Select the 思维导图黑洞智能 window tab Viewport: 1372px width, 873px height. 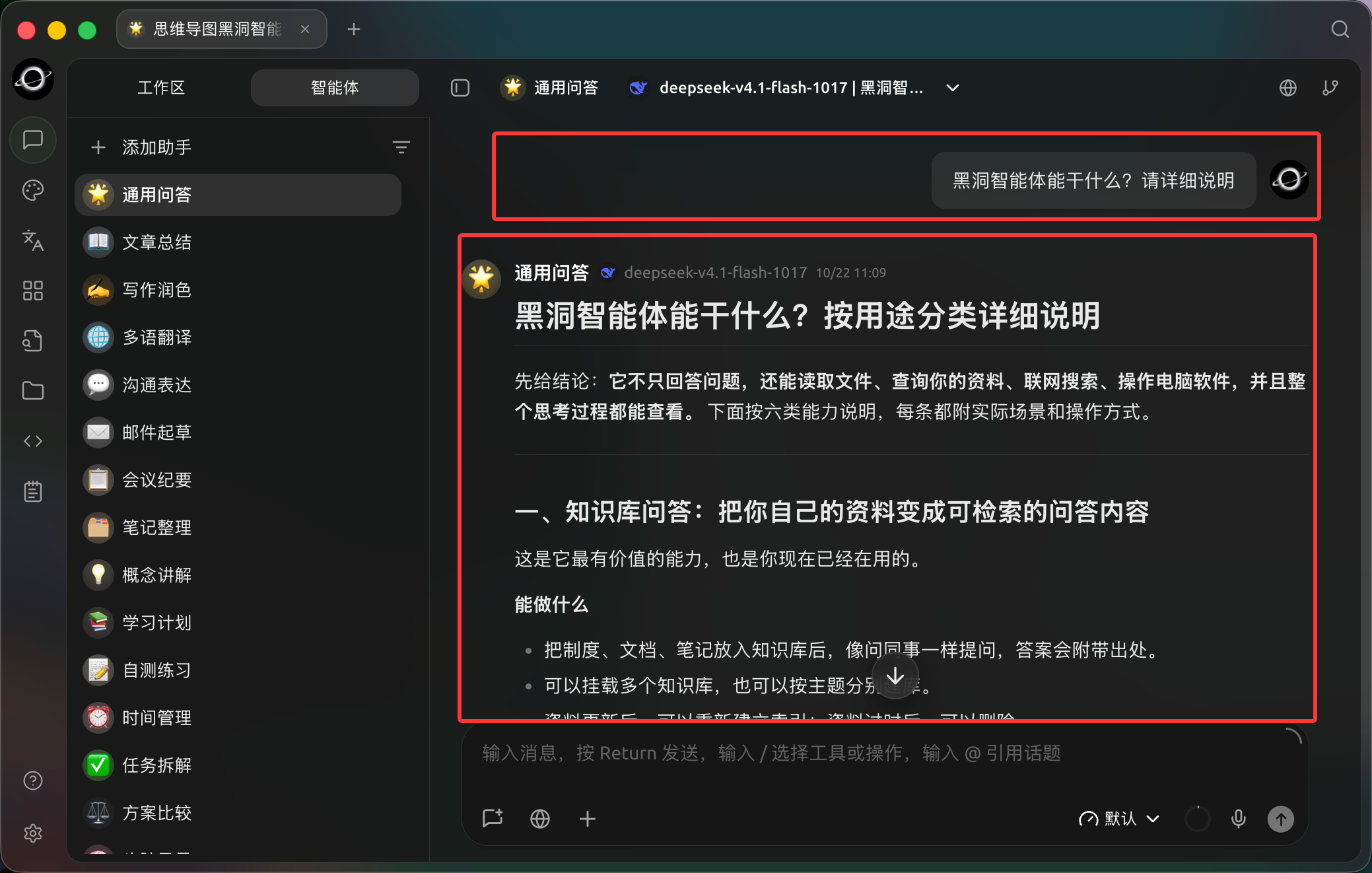[x=221, y=29]
